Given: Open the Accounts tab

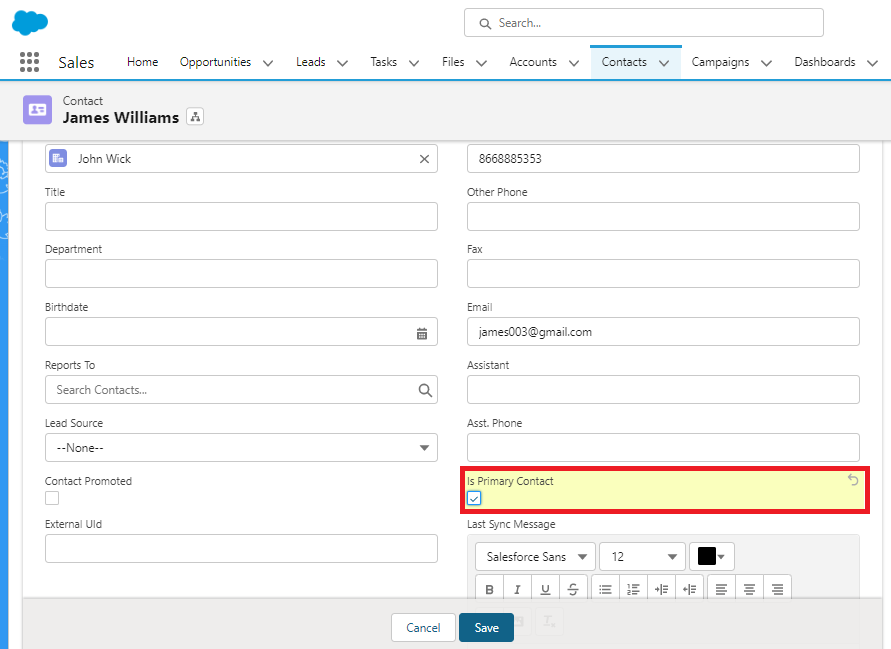Looking at the screenshot, I should point(533,62).
